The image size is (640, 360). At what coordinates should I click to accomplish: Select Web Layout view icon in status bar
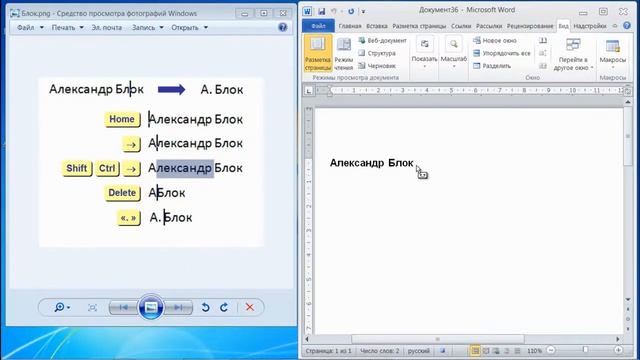pyautogui.click(x=496, y=351)
